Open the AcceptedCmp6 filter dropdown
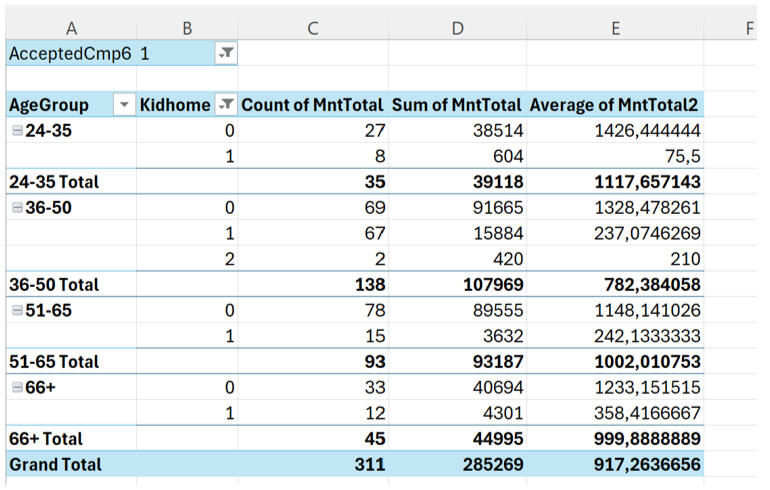The image size is (770, 490). [x=226, y=54]
